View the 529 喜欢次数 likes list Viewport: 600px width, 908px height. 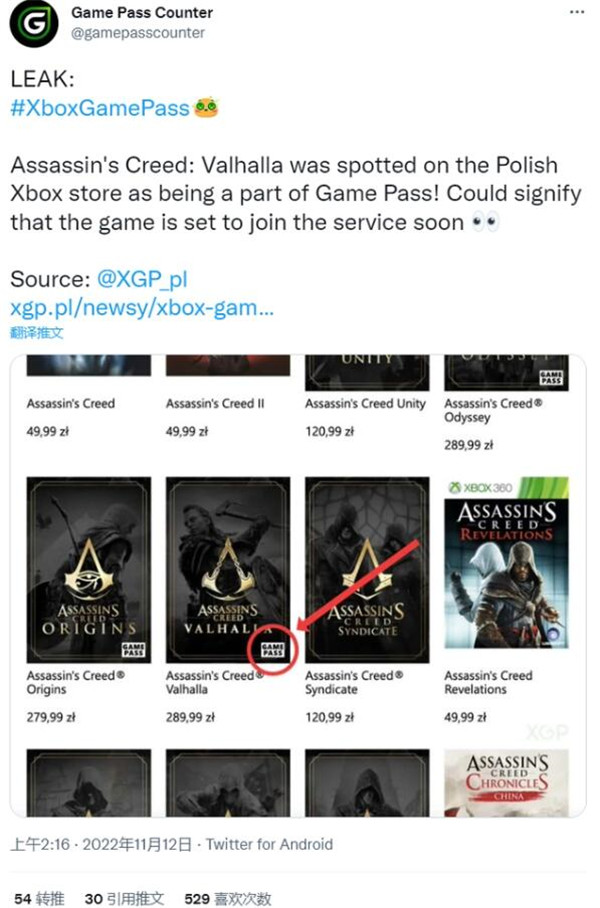tap(228, 898)
